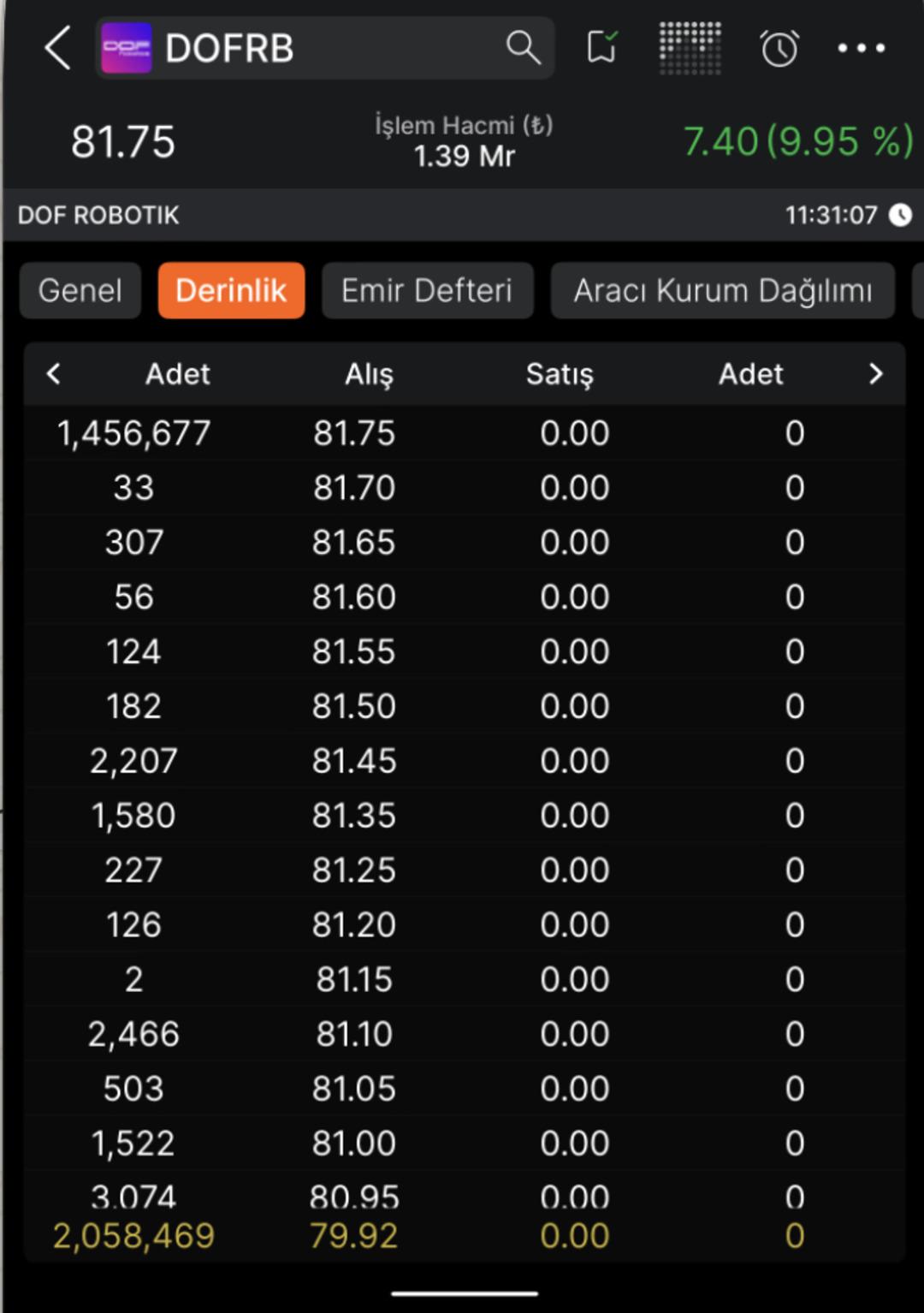Open the three-dot more options menu
The height and width of the screenshot is (1313, 924).
[861, 48]
